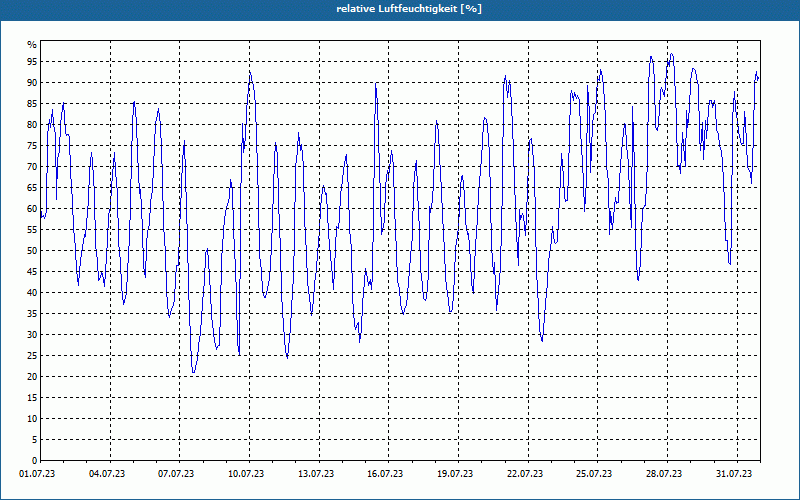Click the y-axis value 65
Image resolution: width=800 pixels, height=500 pixels.
(32, 188)
